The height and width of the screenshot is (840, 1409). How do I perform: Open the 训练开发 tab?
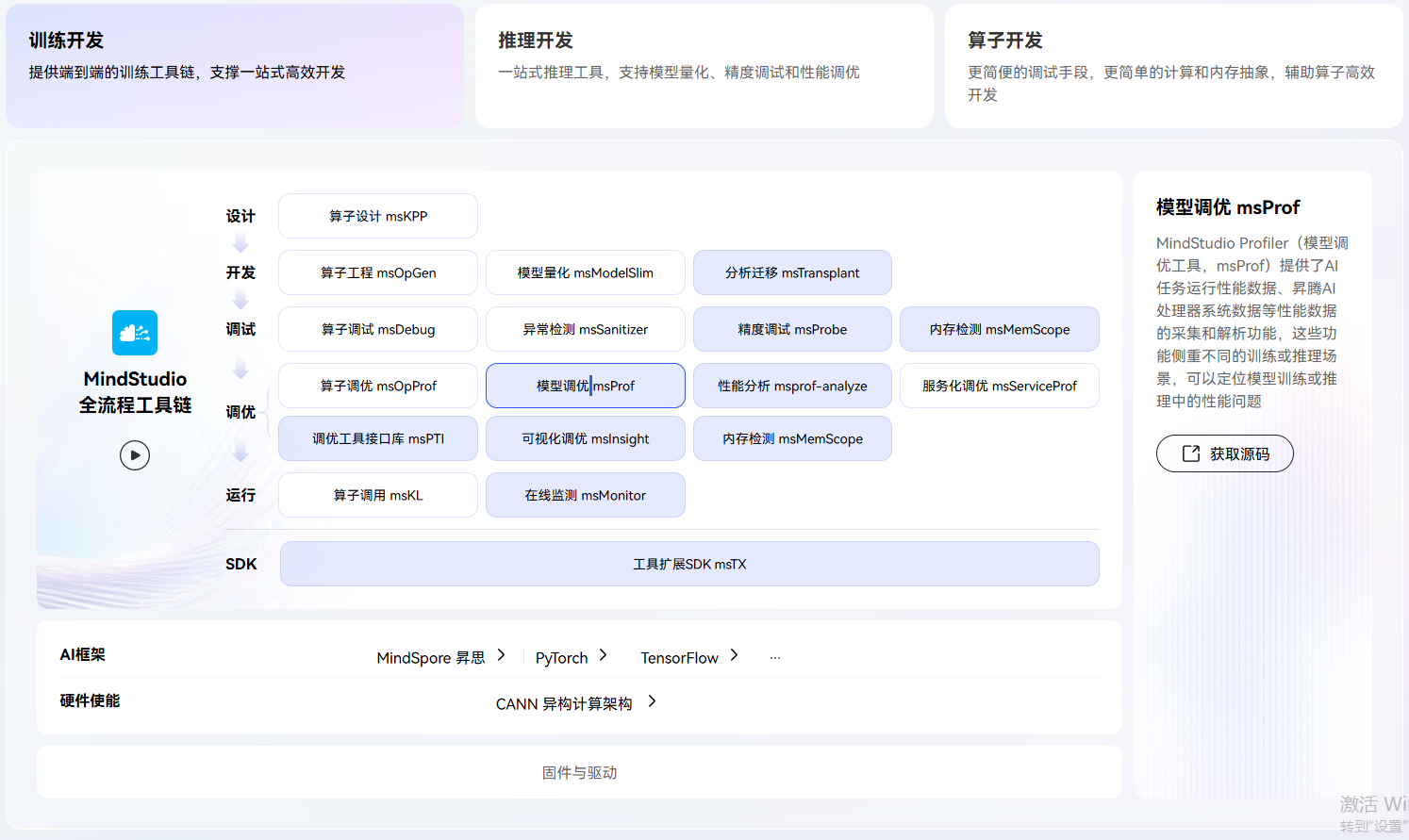pos(235,66)
